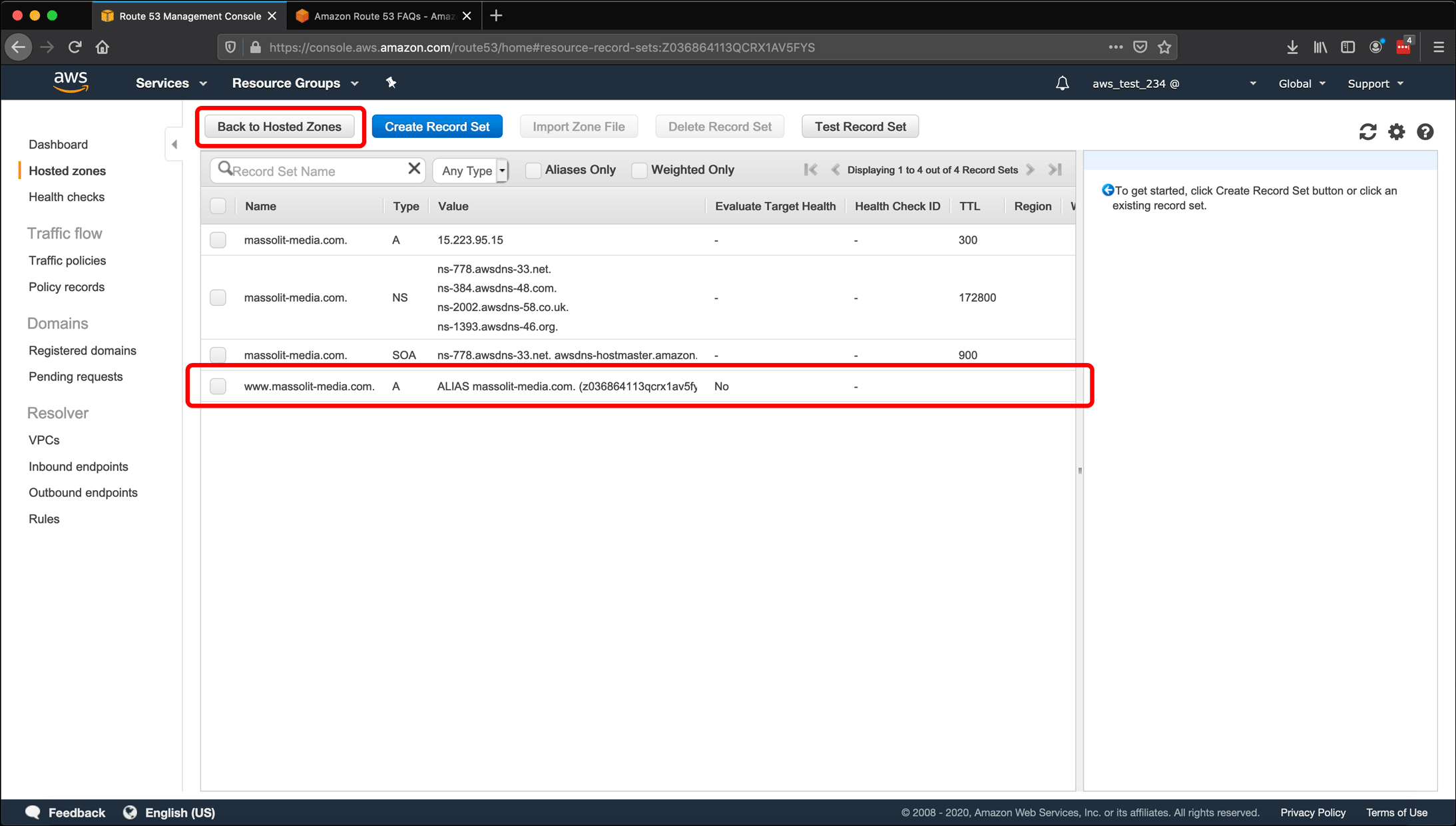Select the SOA record checkbox
The image size is (1456, 826).
(x=218, y=354)
